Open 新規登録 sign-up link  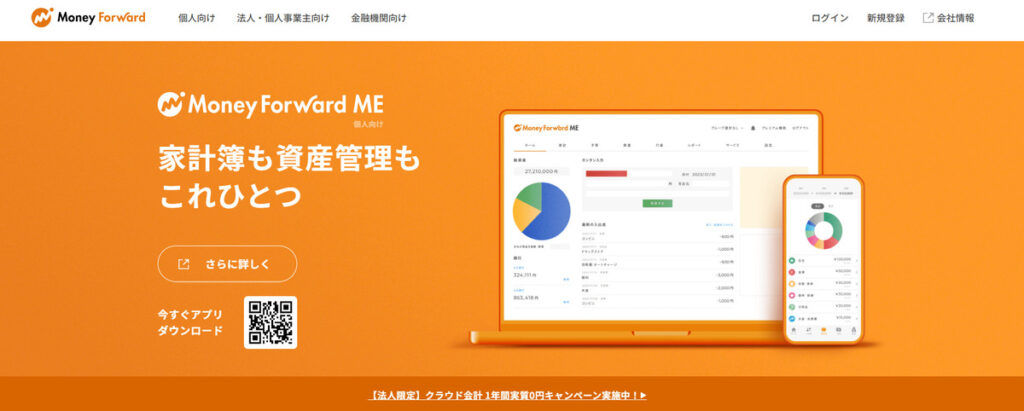(886, 18)
